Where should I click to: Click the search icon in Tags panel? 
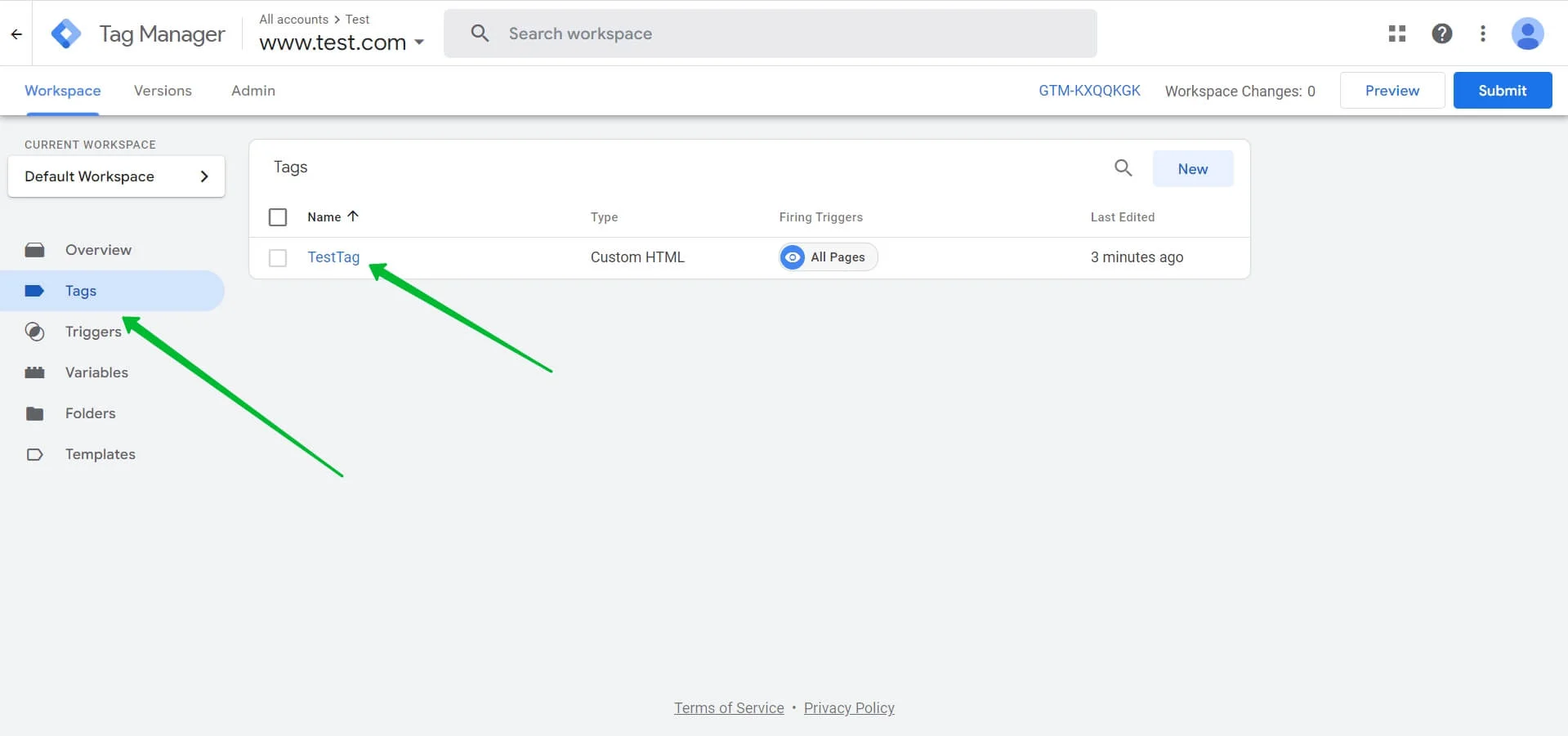1124,168
